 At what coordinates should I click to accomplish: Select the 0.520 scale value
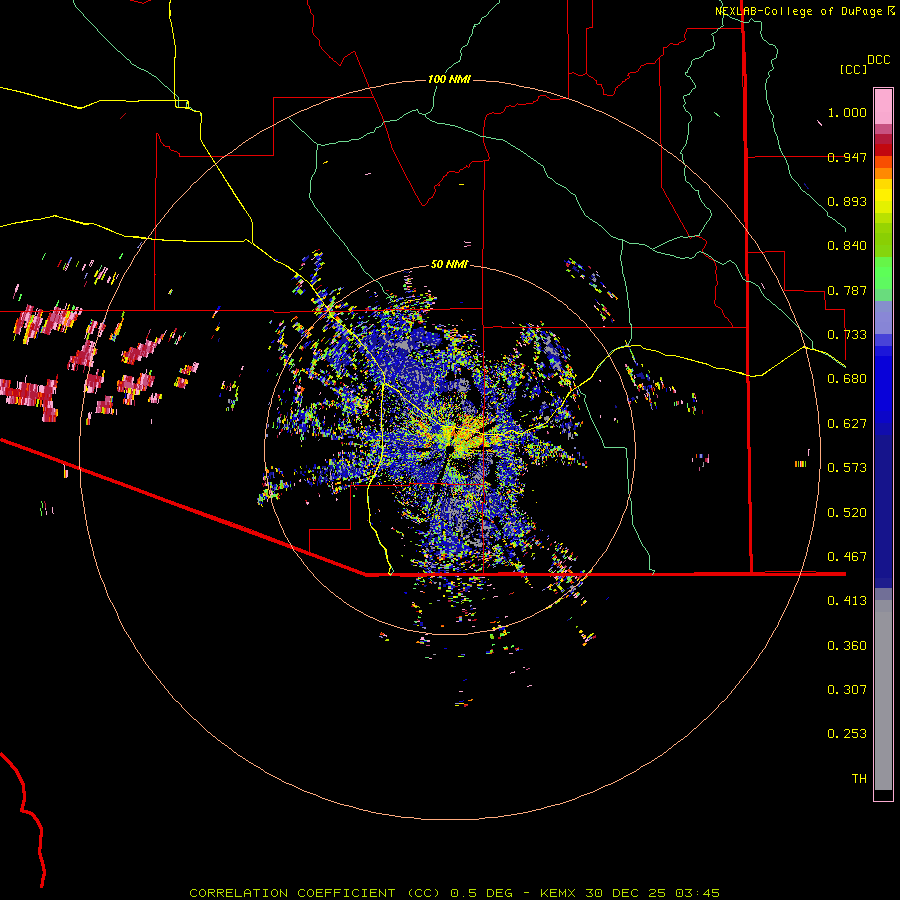[847, 513]
